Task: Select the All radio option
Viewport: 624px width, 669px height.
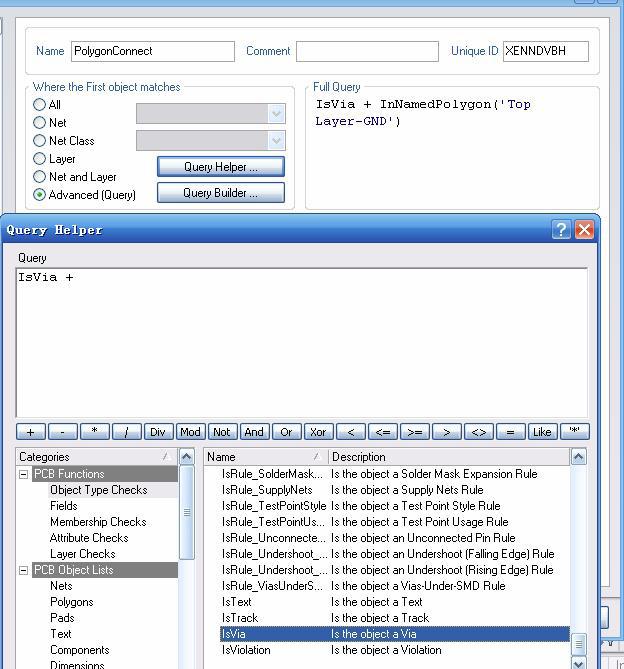Action: (x=39, y=105)
